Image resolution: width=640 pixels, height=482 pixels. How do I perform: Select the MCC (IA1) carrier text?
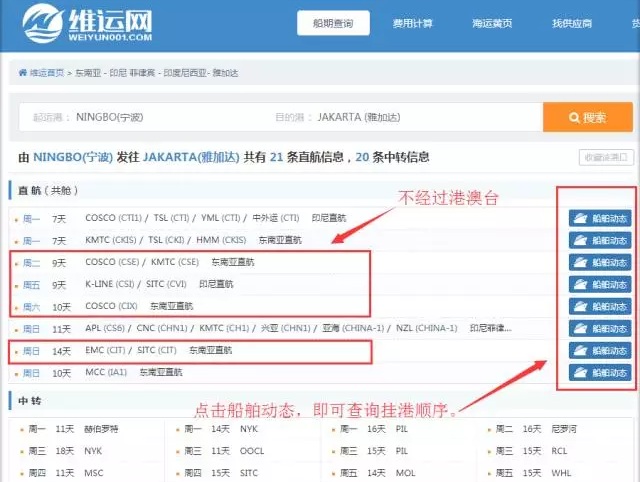click(x=106, y=372)
